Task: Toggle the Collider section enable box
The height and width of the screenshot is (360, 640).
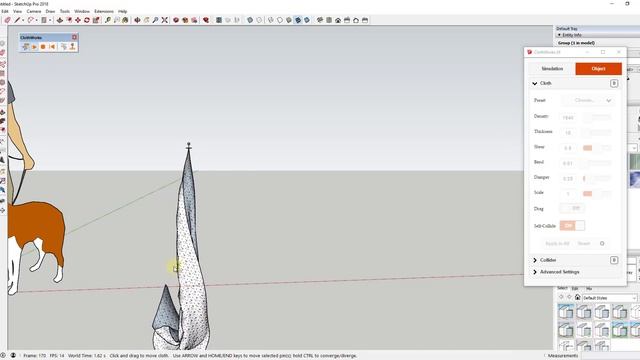Action: 614,260
